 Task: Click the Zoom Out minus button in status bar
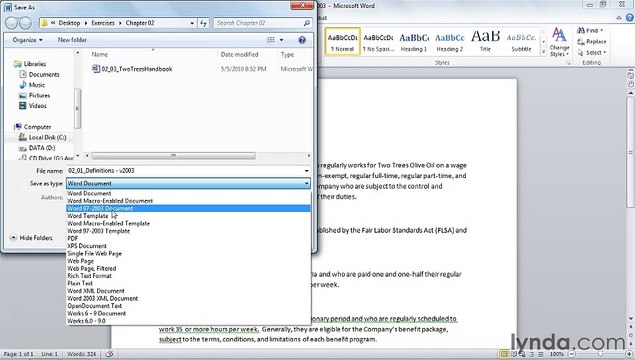tap(571, 354)
